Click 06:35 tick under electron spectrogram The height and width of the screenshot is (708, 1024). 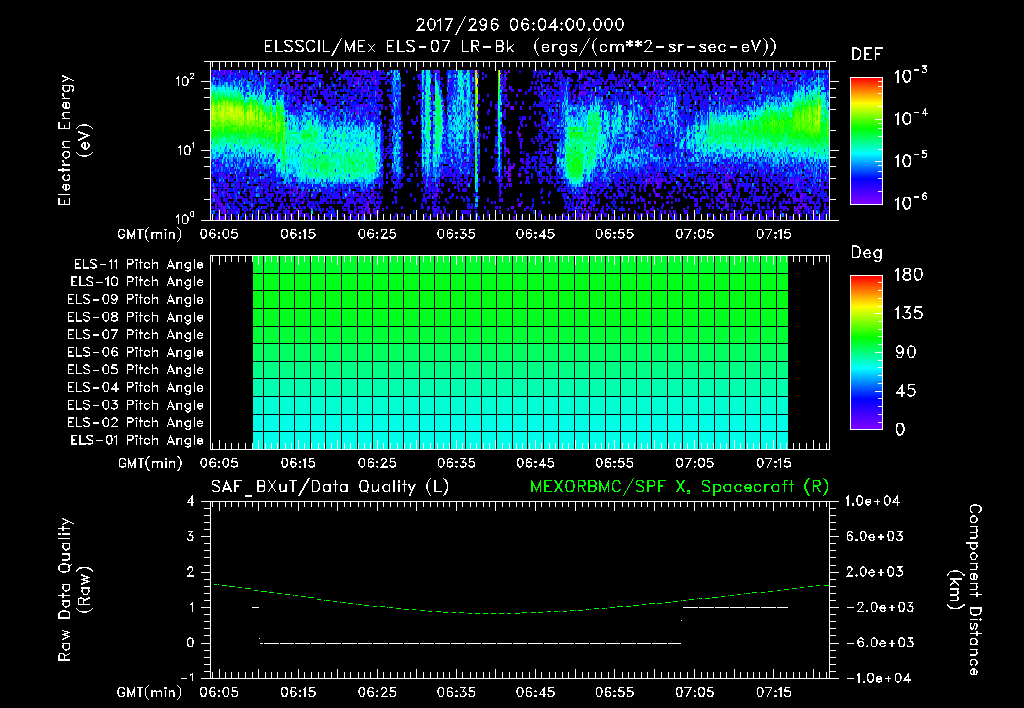click(x=456, y=234)
